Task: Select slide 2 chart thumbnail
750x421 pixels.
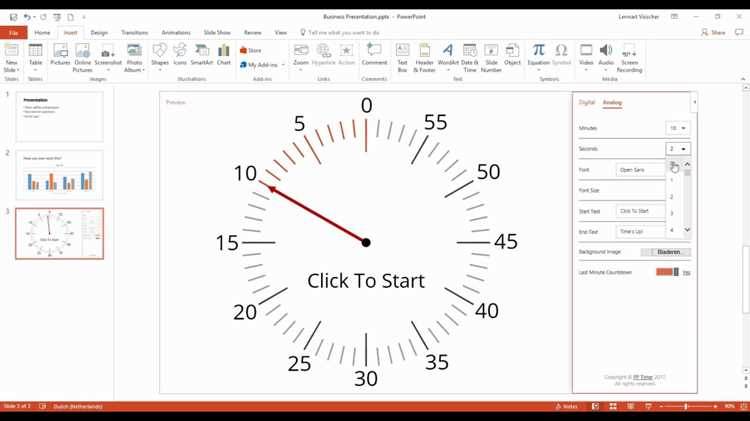Action: [x=59, y=175]
